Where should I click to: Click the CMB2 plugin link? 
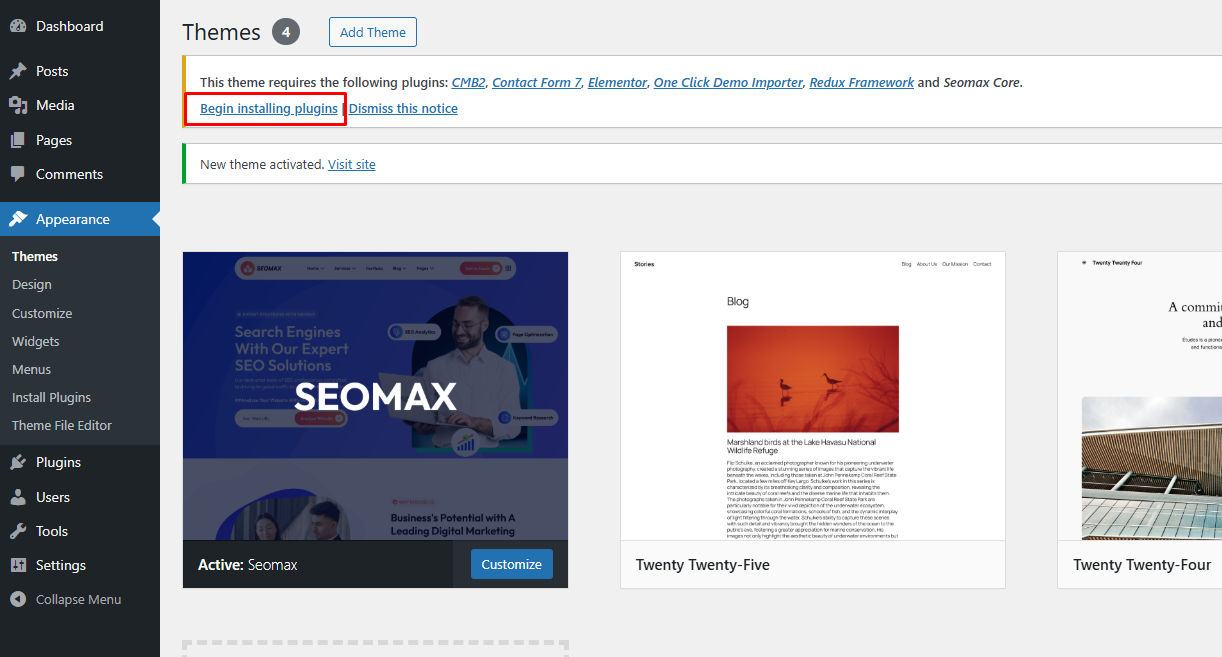(468, 83)
